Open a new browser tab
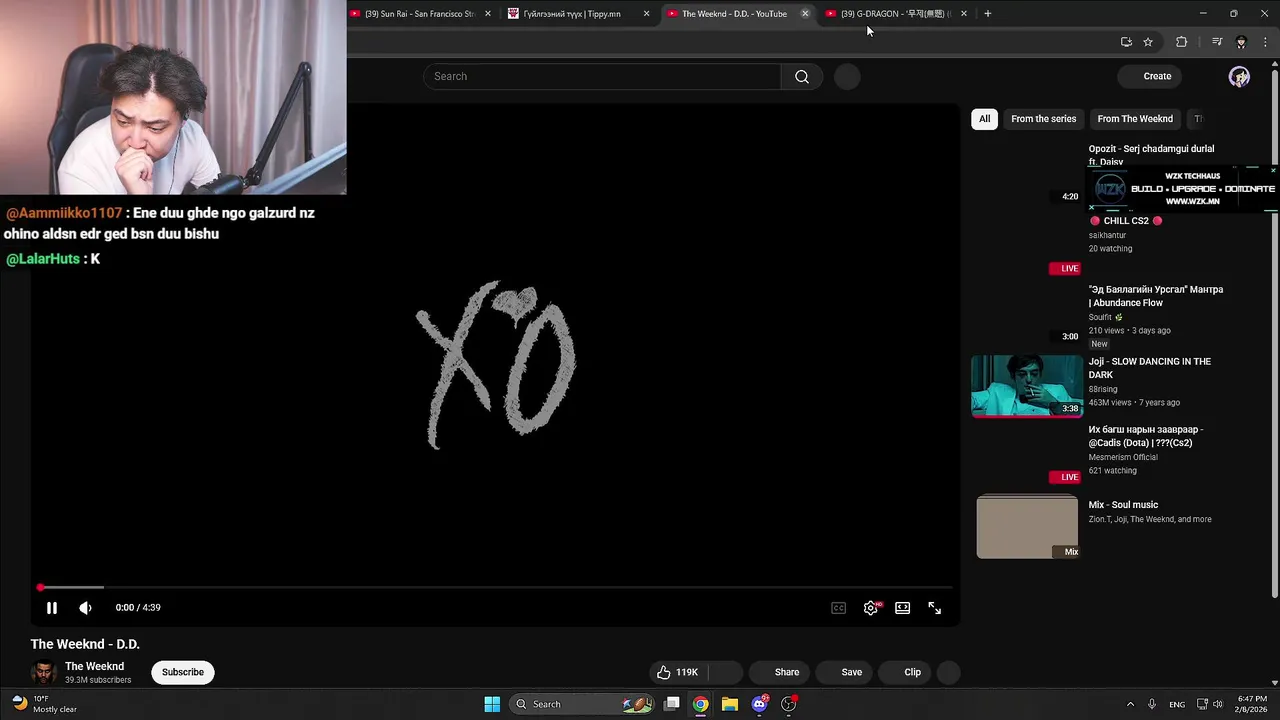1280x720 pixels. [x=988, y=14]
